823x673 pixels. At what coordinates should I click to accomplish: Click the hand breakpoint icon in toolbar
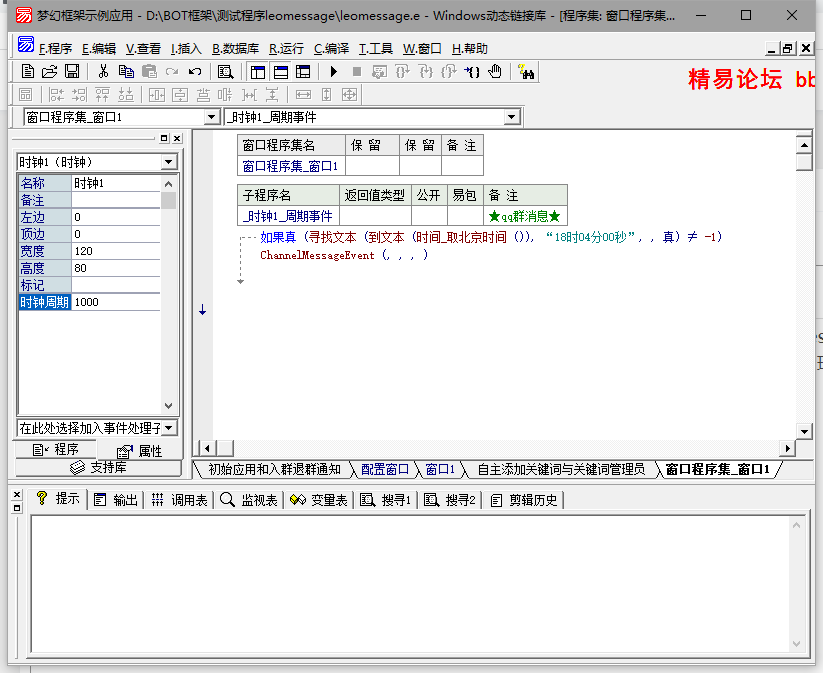496,71
